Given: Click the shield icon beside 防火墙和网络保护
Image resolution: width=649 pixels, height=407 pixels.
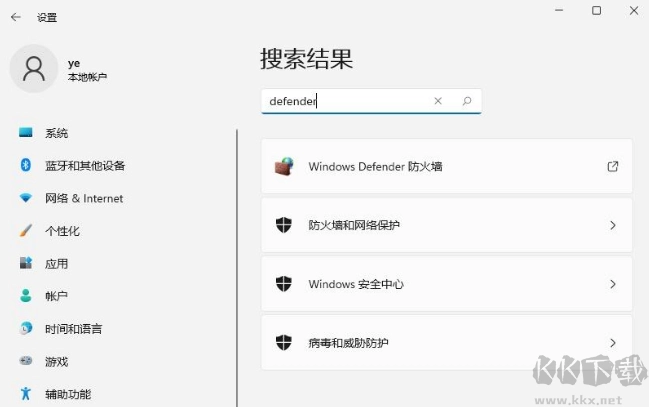Looking at the screenshot, I should pos(284,225).
